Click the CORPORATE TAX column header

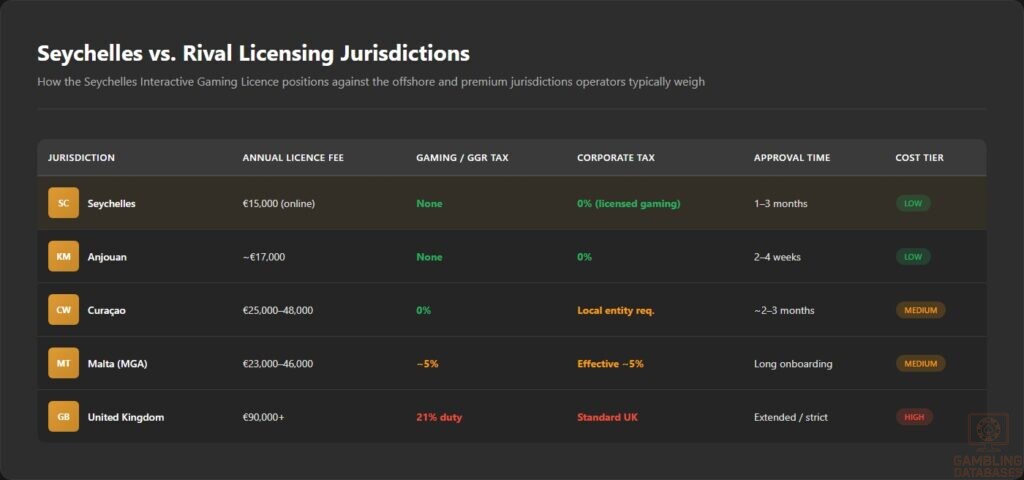tap(616, 157)
